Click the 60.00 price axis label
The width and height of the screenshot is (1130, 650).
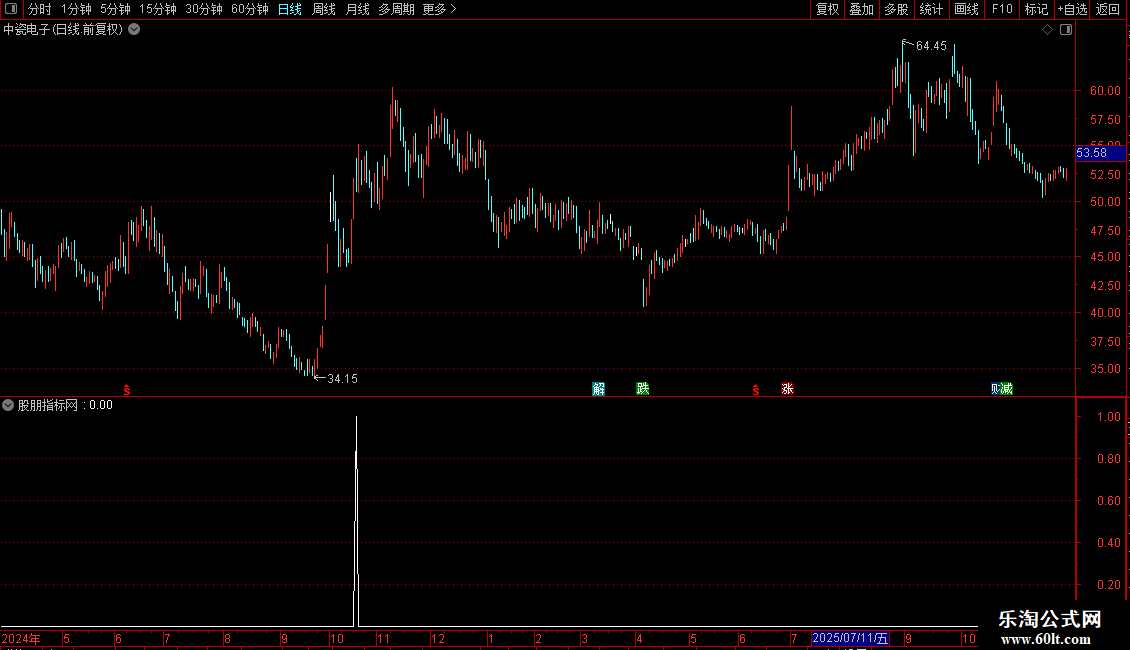coord(1105,91)
